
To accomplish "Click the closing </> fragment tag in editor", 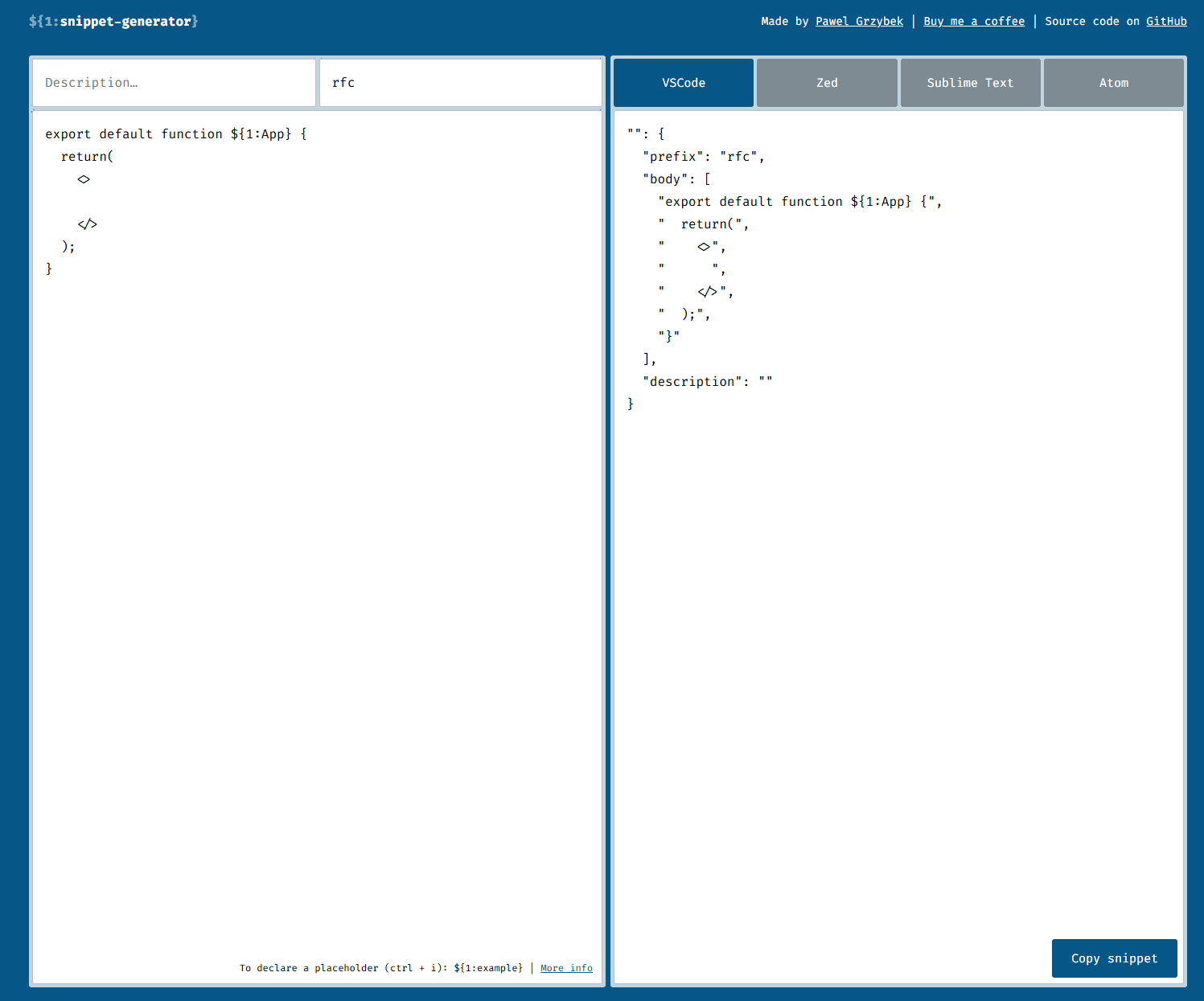I will coord(88,224).
